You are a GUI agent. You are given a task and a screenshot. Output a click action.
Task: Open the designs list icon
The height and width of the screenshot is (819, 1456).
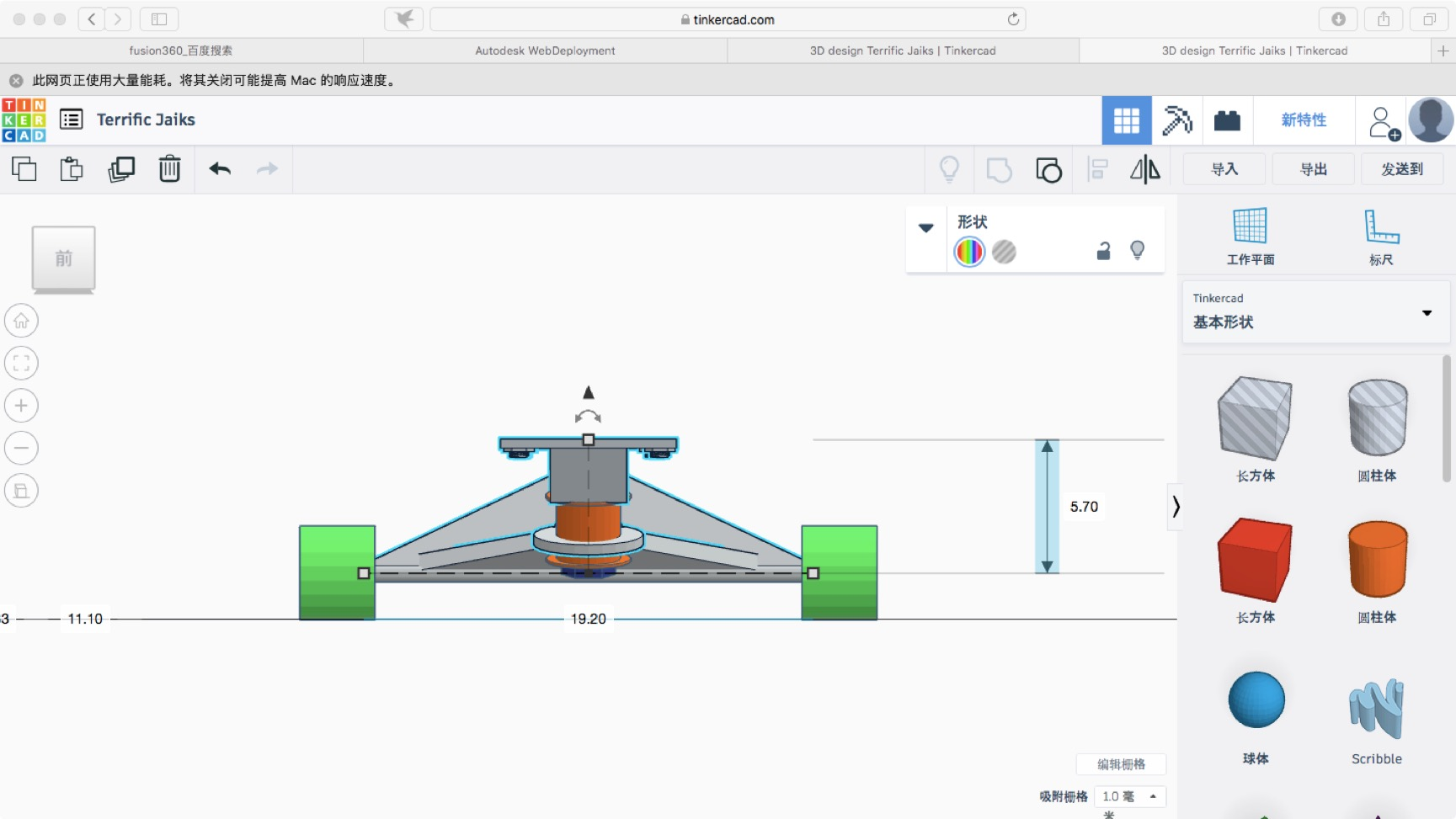pyautogui.click(x=72, y=120)
